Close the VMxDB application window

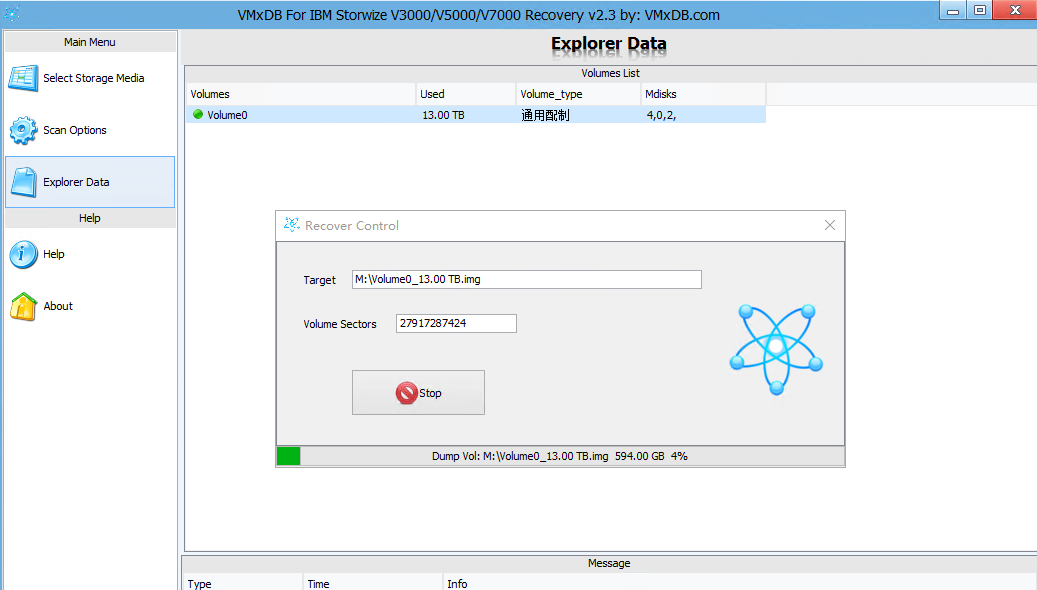[x=1015, y=11]
